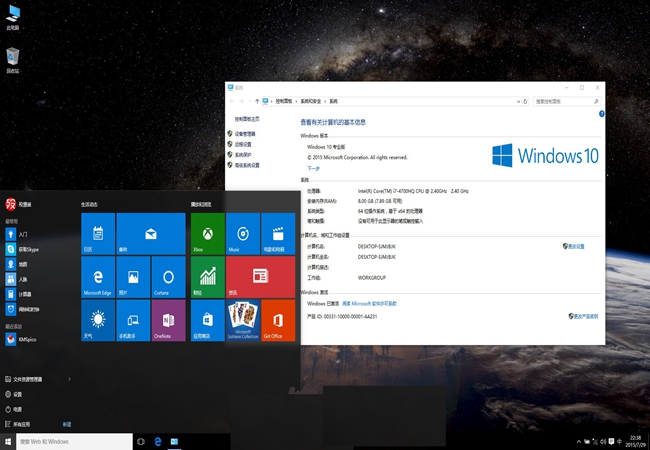Click Control Panel breadcrumb in address bar
This screenshot has width=650, height=450.
pos(284,101)
